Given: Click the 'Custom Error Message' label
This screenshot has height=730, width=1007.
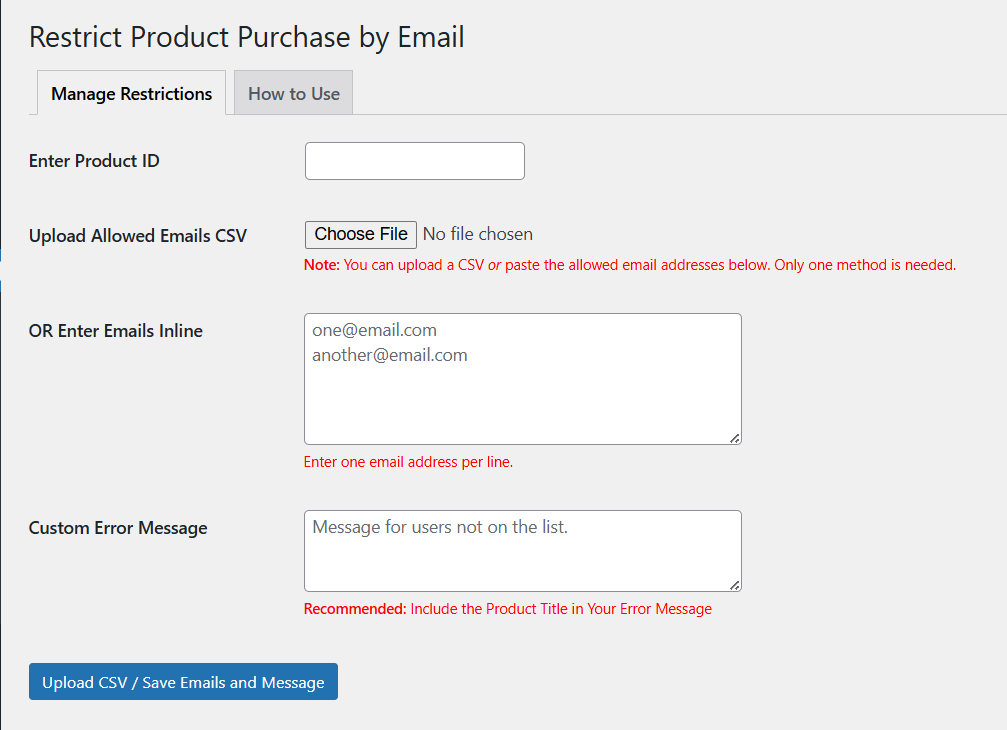Looking at the screenshot, I should pos(118,528).
